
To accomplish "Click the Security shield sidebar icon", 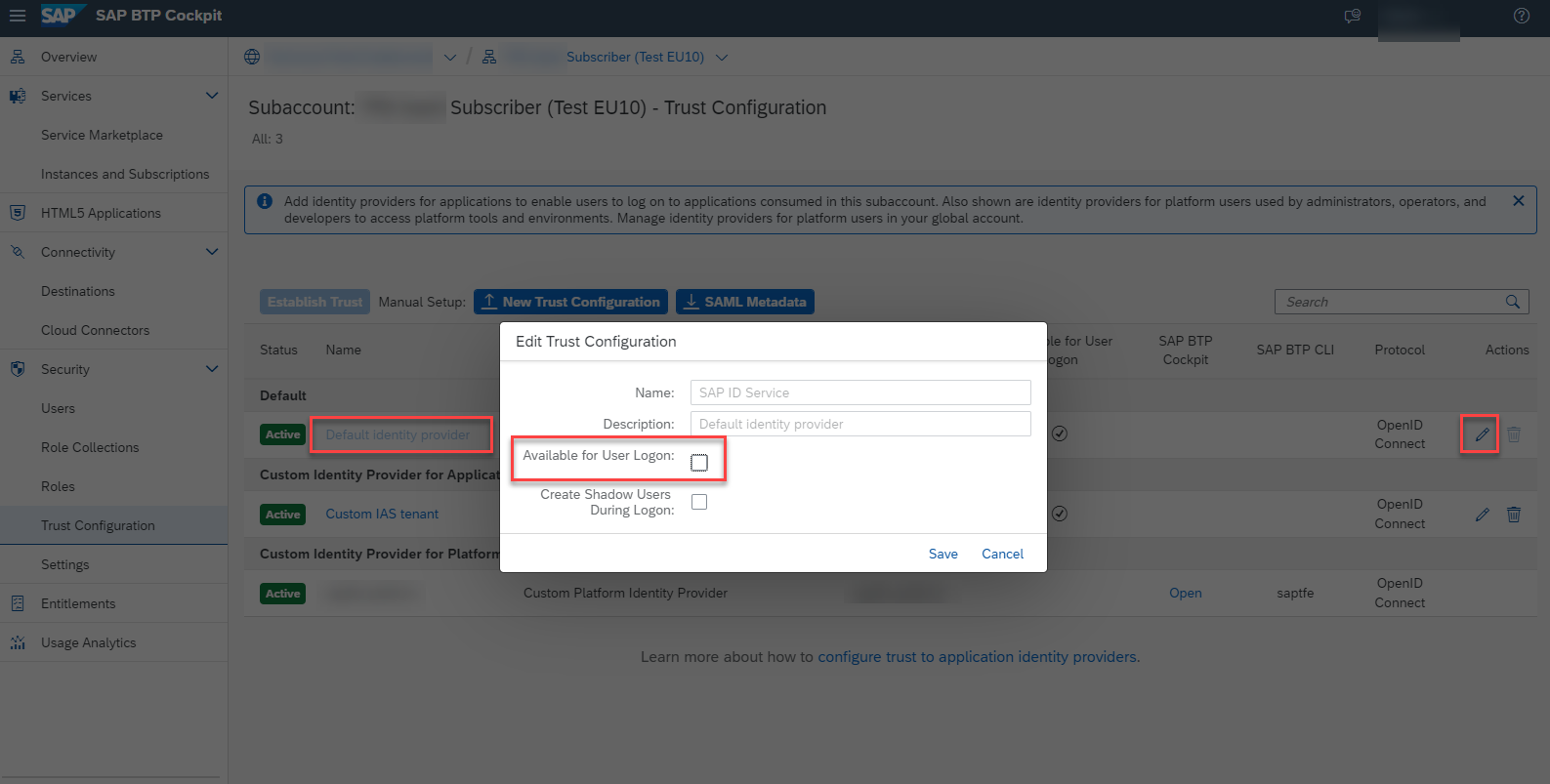I will coord(18,369).
